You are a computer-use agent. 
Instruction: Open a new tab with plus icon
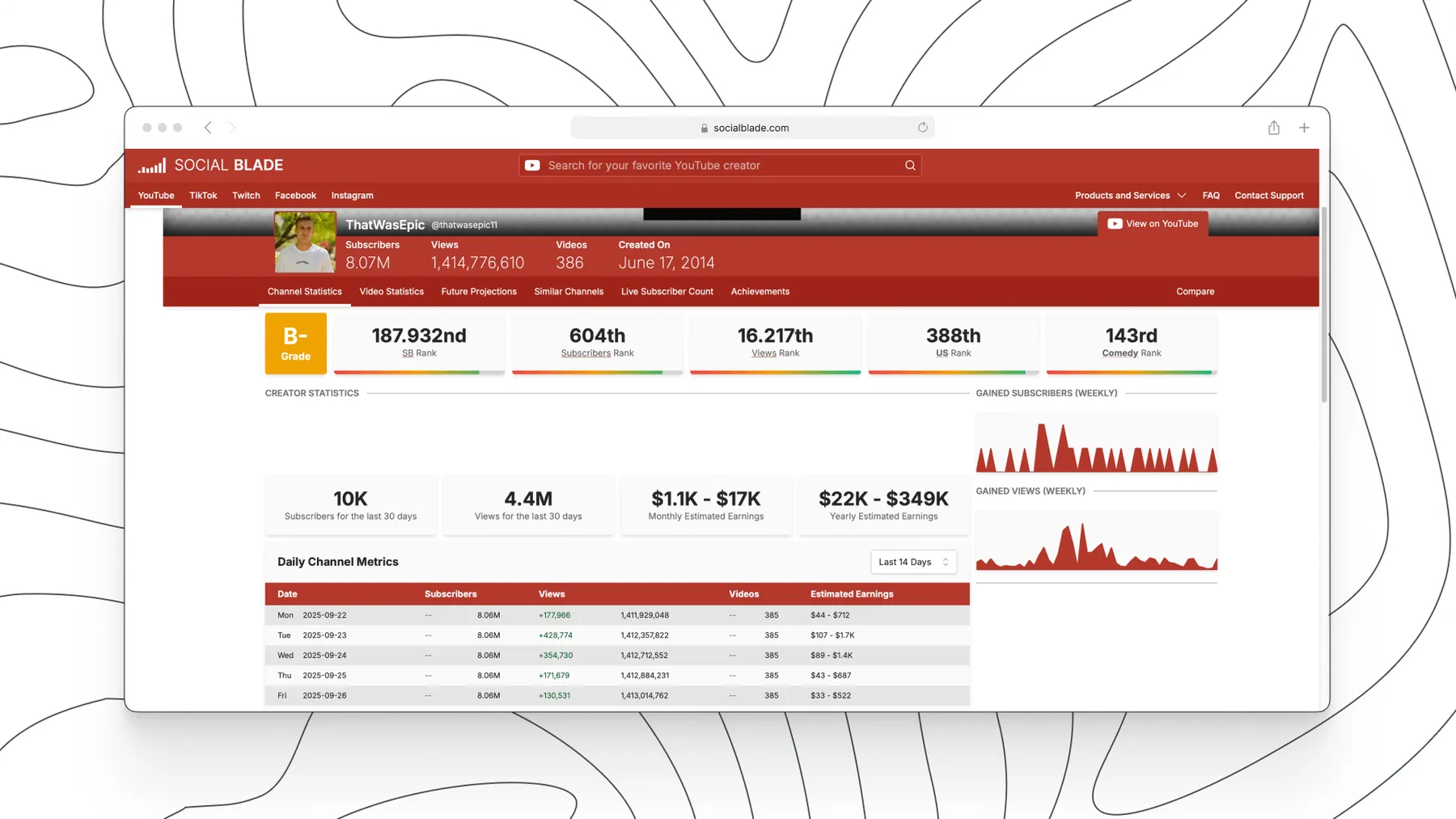tap(1304, 128)
